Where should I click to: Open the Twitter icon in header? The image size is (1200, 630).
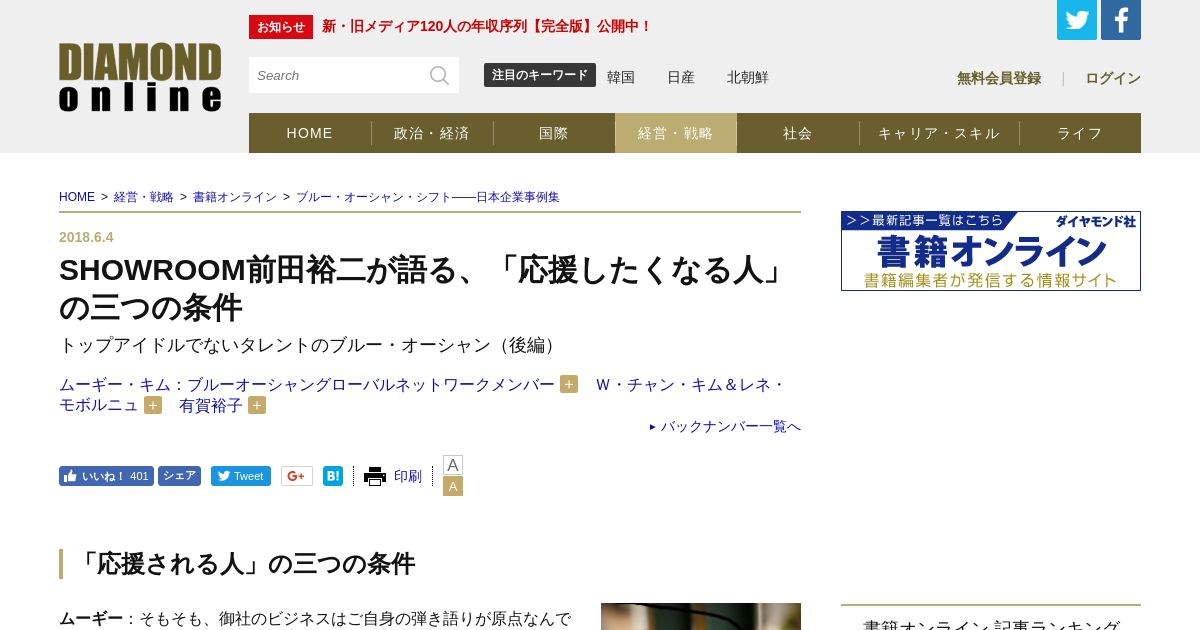pos(1077,20)
